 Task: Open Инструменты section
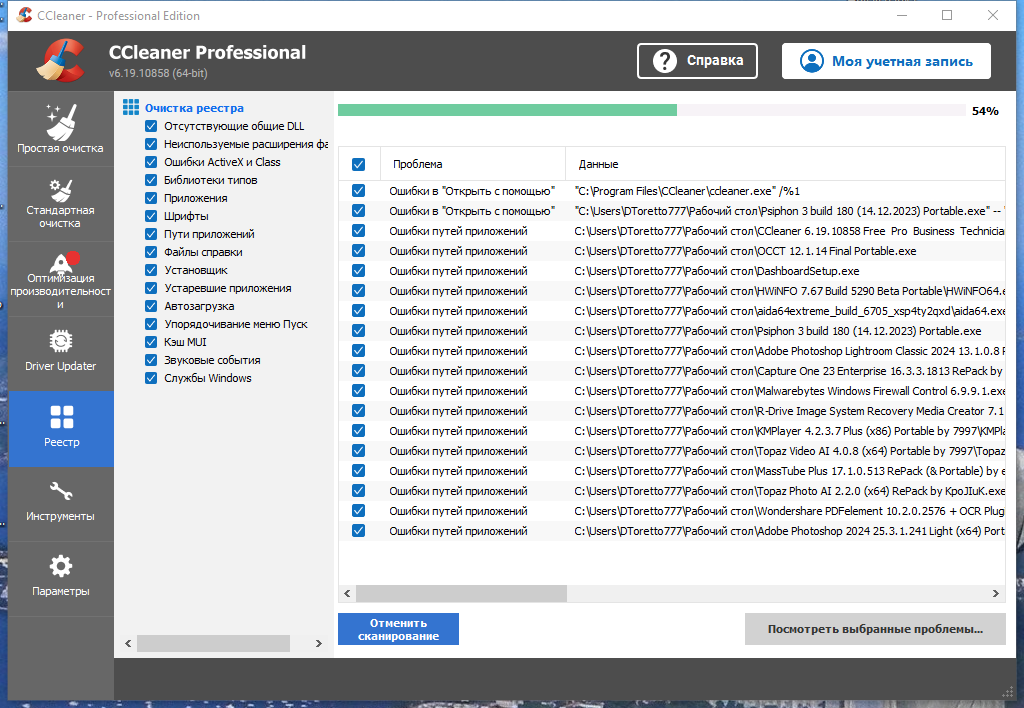61,504
